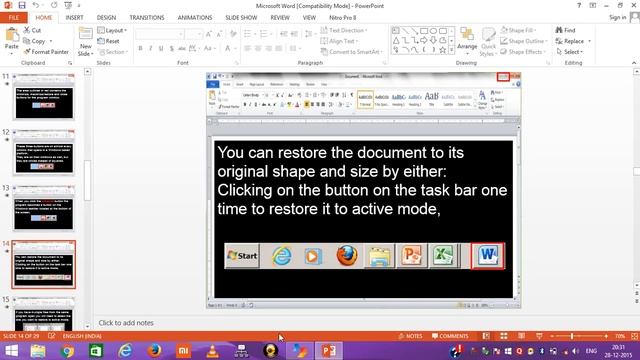Viewport: 640px width, 360px height.
Task: Click ENGLISH (INDIA) language indicator
Action: click(x=82, y=336)
